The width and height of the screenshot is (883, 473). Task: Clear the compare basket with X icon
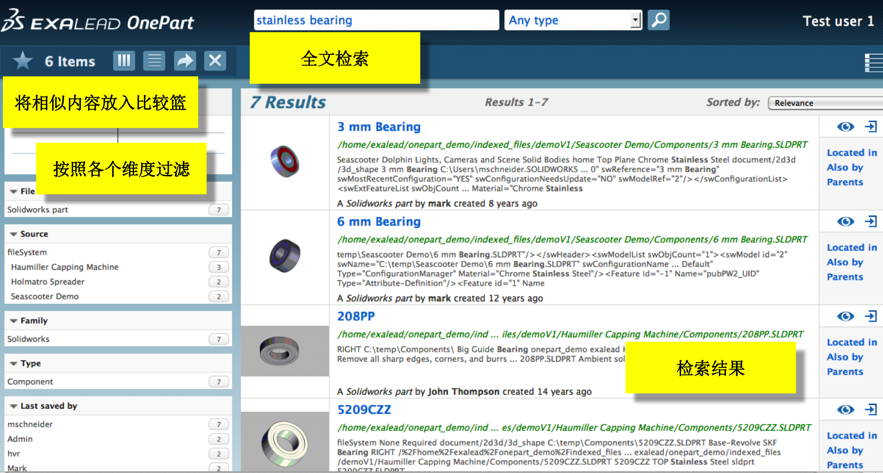215,61
